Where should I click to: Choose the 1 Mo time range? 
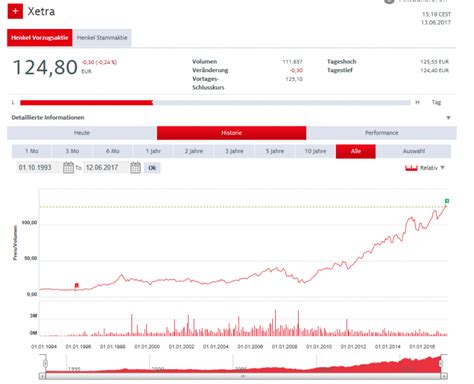click(32, 151)
